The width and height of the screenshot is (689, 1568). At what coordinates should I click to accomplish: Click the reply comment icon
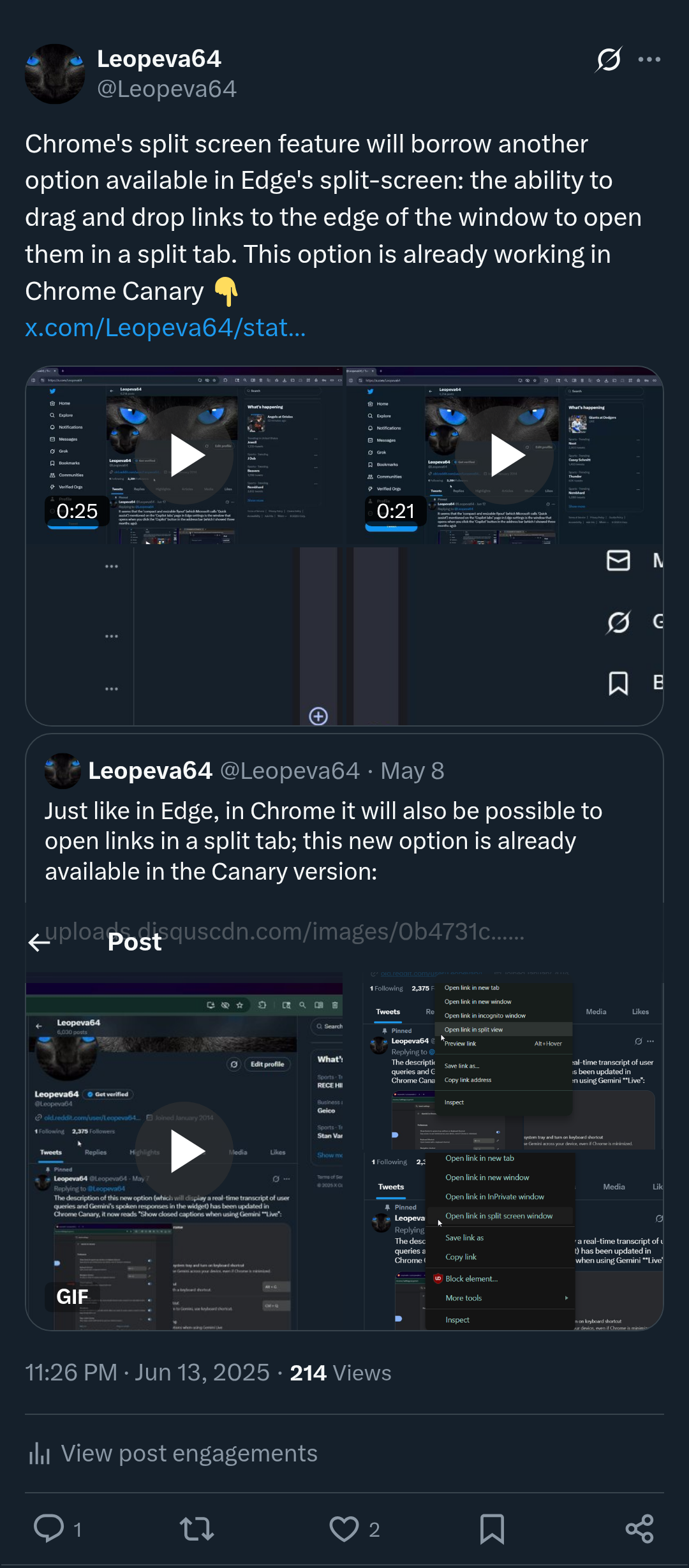click(49, 1529)
